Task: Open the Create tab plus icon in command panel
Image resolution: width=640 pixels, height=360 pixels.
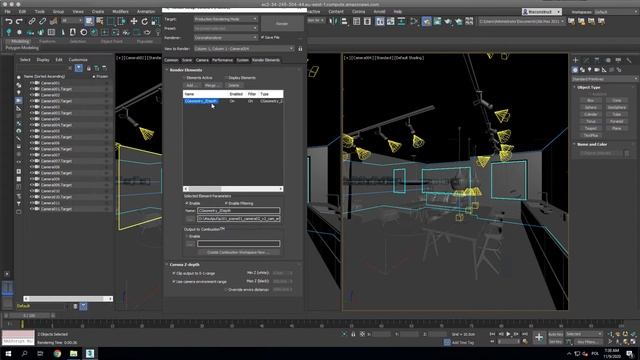Action: [x=576, y=60]
